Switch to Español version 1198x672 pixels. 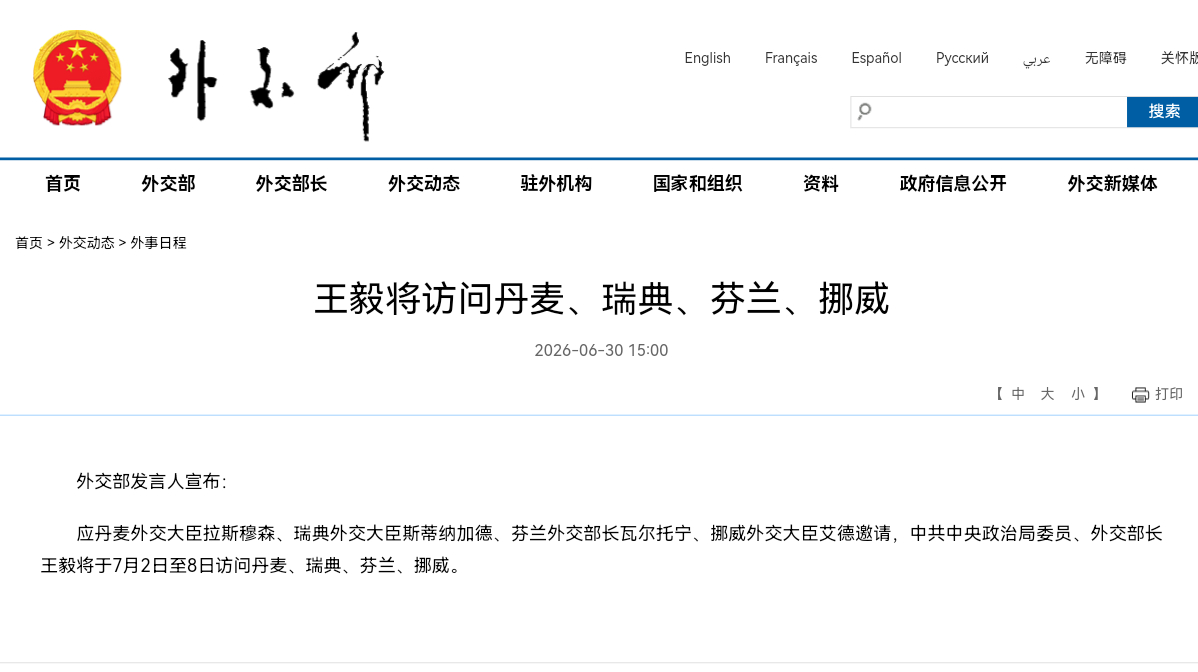tap(876, 58)
